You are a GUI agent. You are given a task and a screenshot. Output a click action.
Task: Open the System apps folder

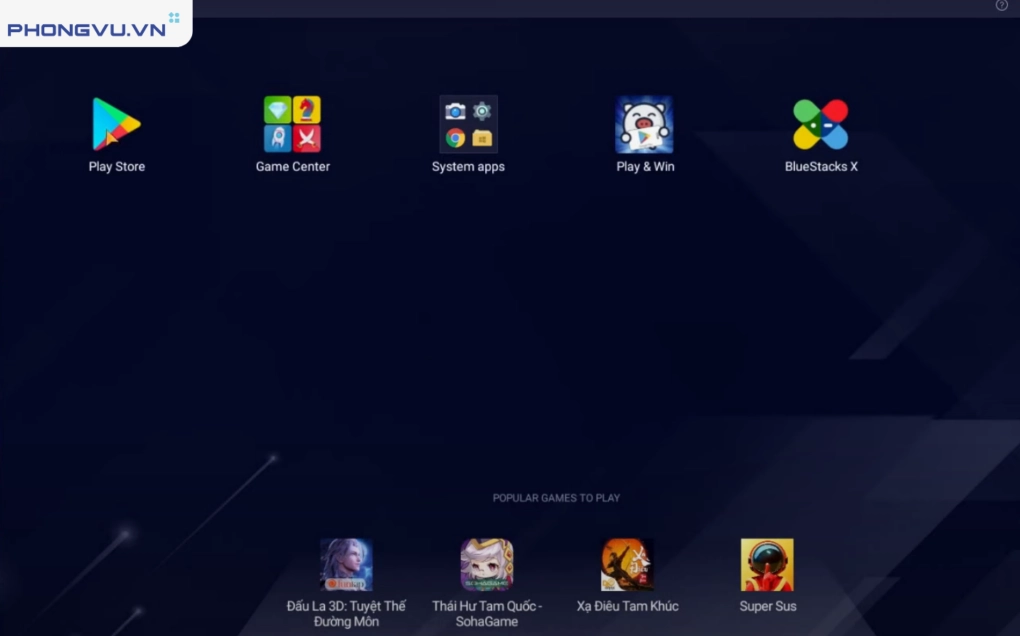[468, 124]
